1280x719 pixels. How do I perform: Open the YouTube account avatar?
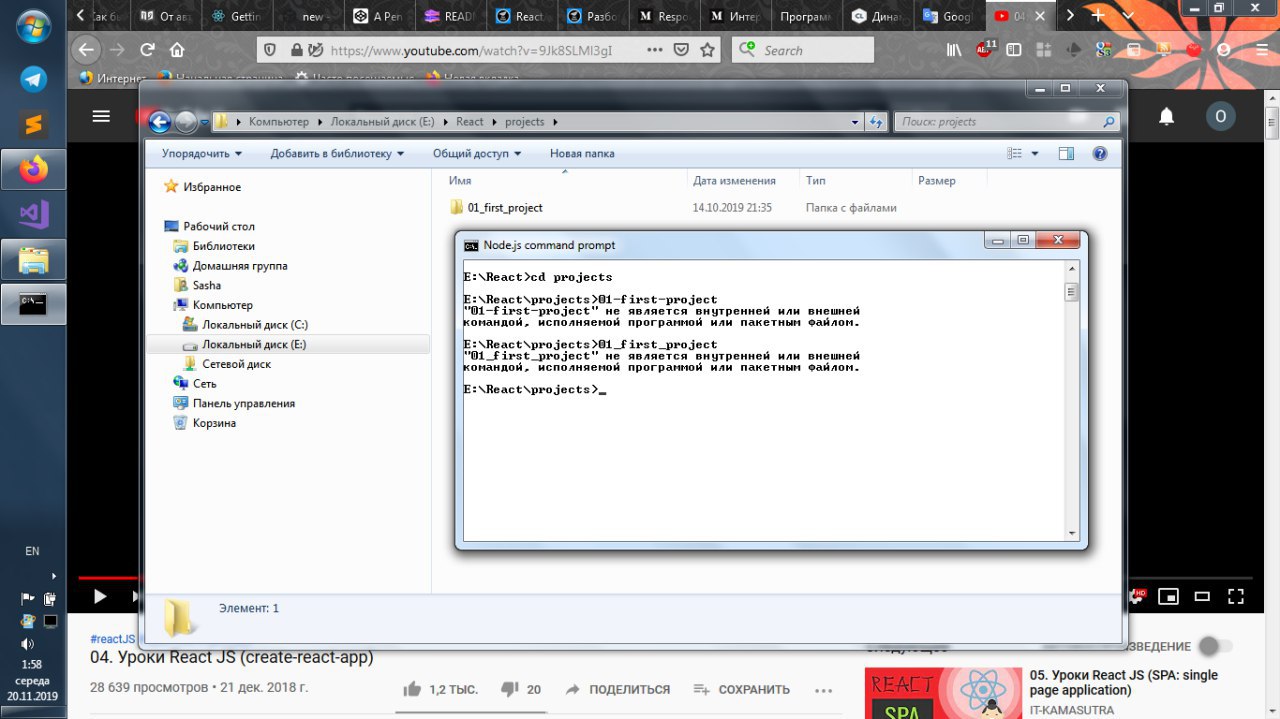(x=1220, y=116)
